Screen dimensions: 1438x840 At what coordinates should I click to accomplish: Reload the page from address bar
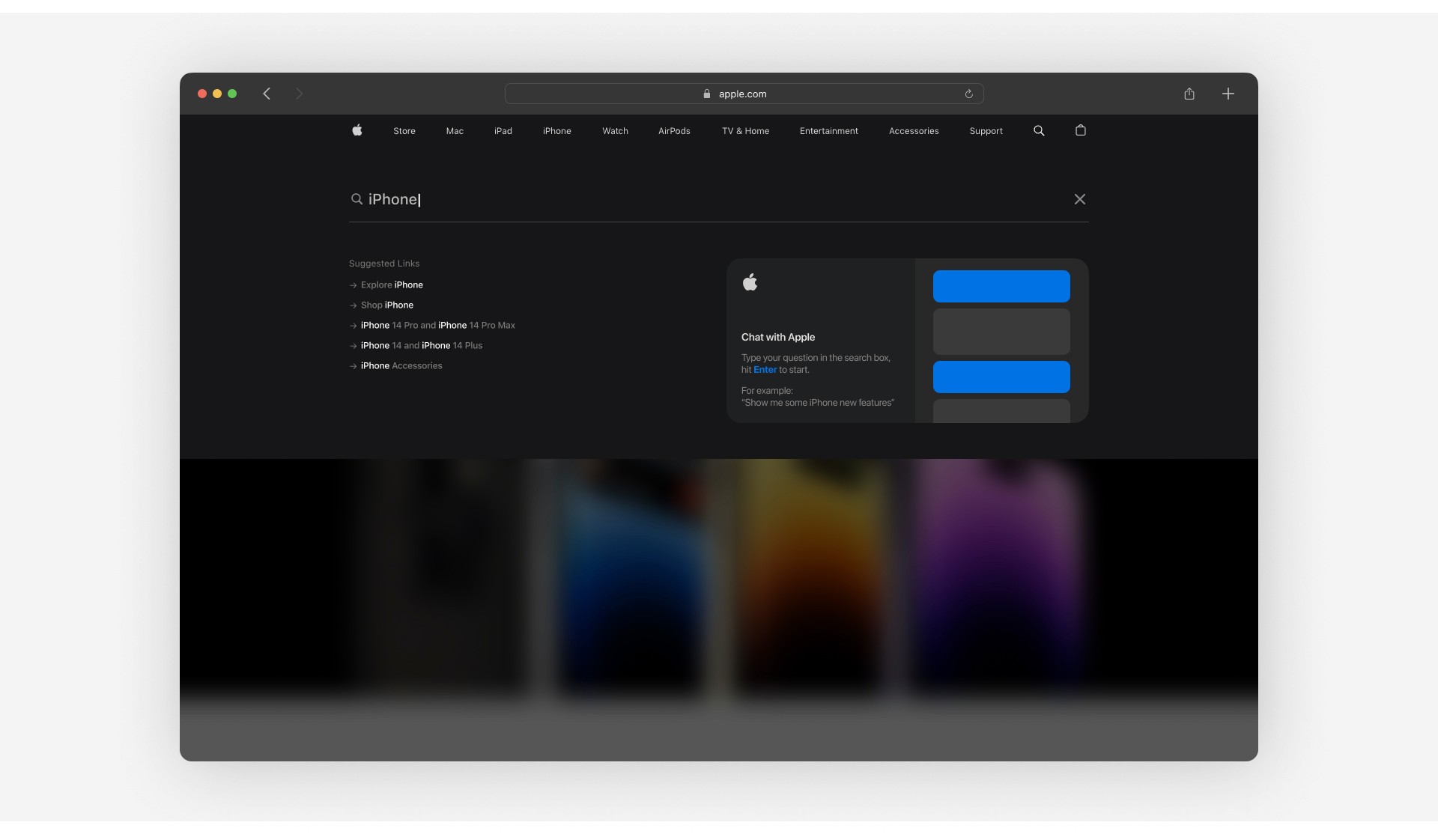click(x=968, y=94)
